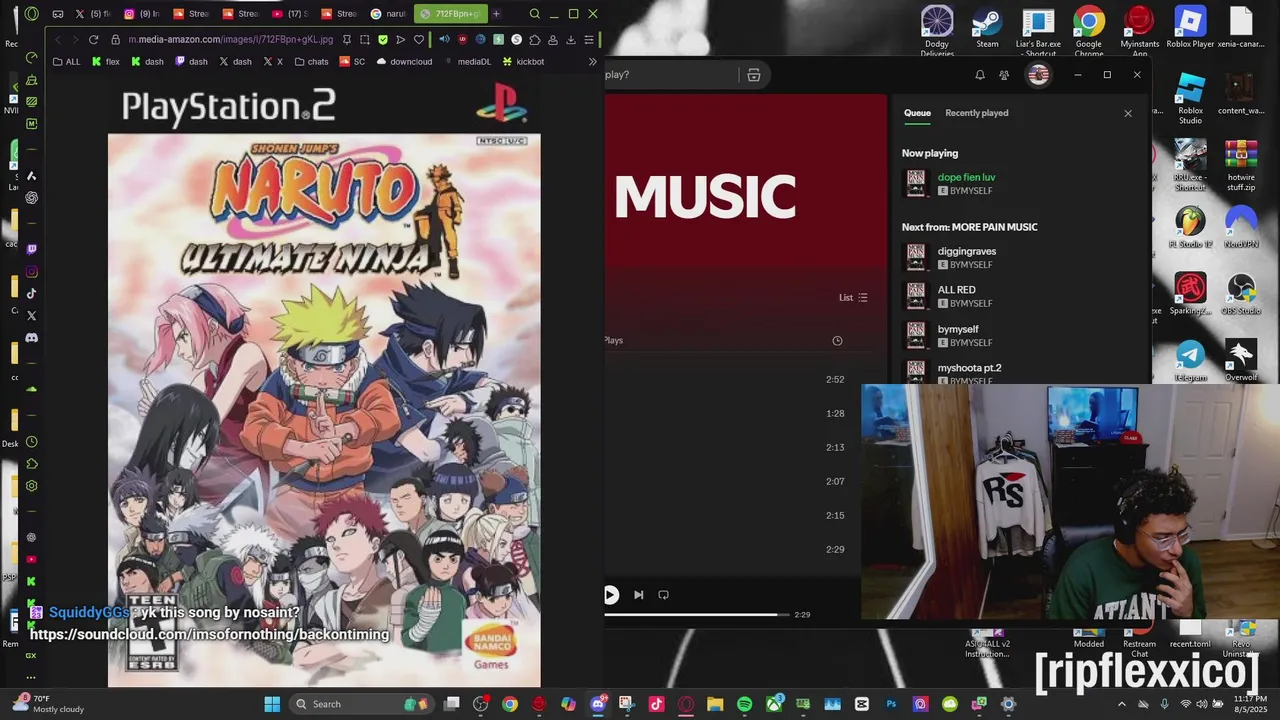Open sidebar settings gear in Opera GX
The height and width of the screenshot is (720, 1280).
32,486
